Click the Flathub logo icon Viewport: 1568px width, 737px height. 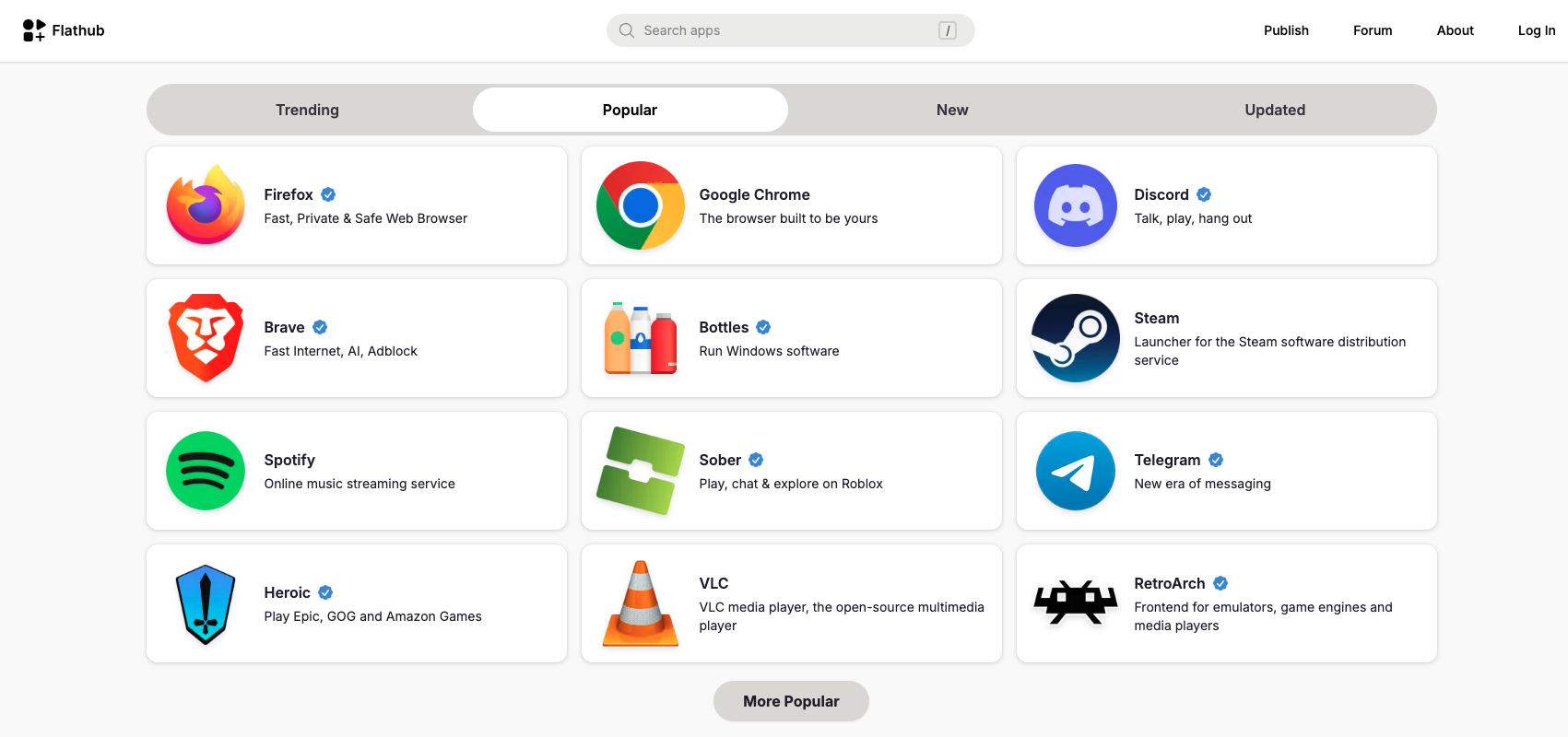coord(34,30)
